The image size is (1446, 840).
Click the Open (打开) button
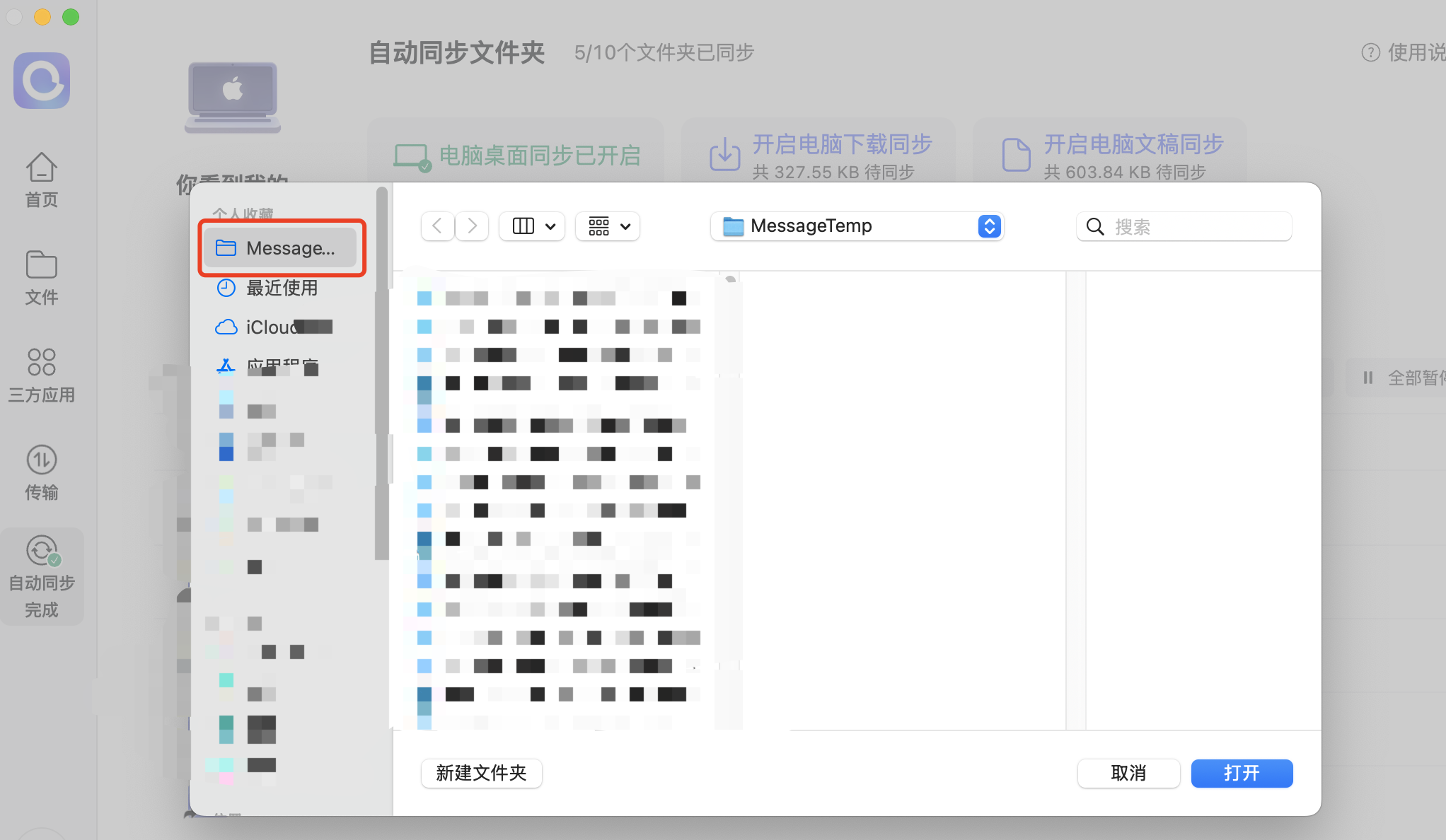[1242, 773]
